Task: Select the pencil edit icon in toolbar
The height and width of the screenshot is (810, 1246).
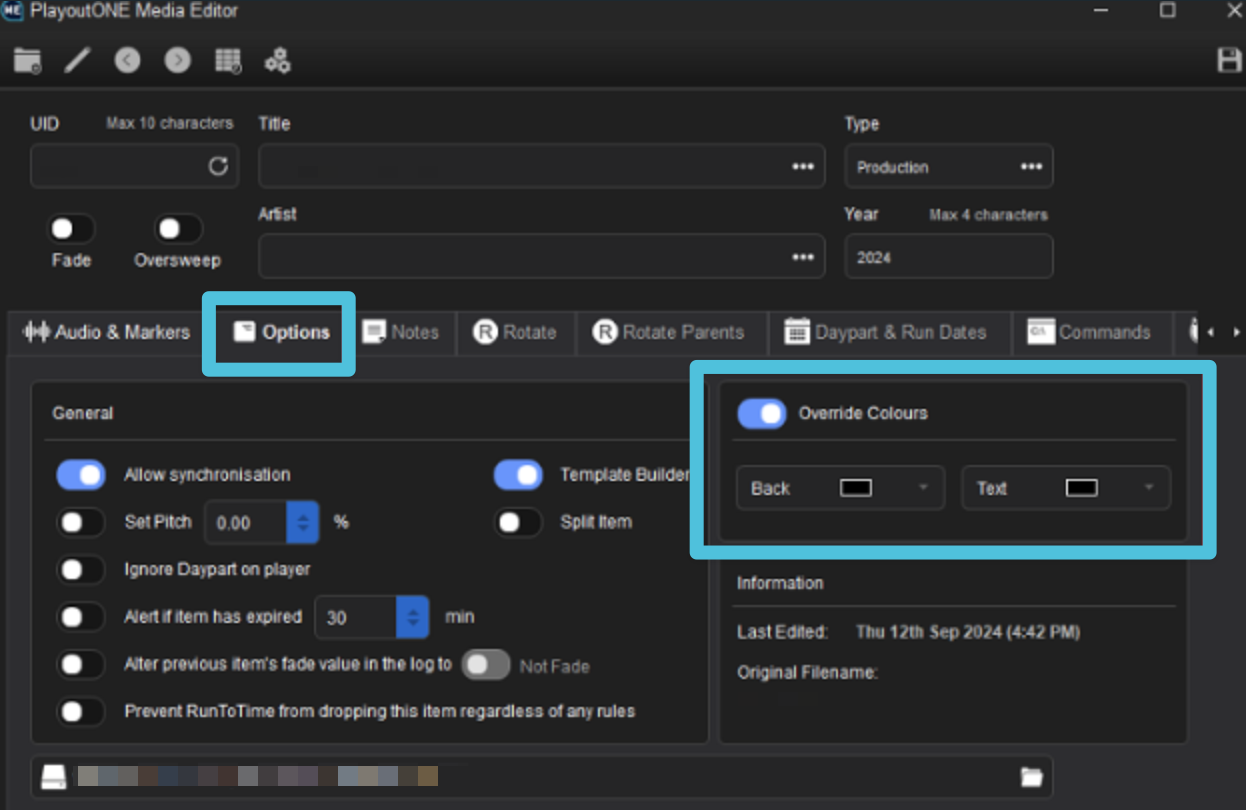Action: pyautogui.click(x=77, y=61)
